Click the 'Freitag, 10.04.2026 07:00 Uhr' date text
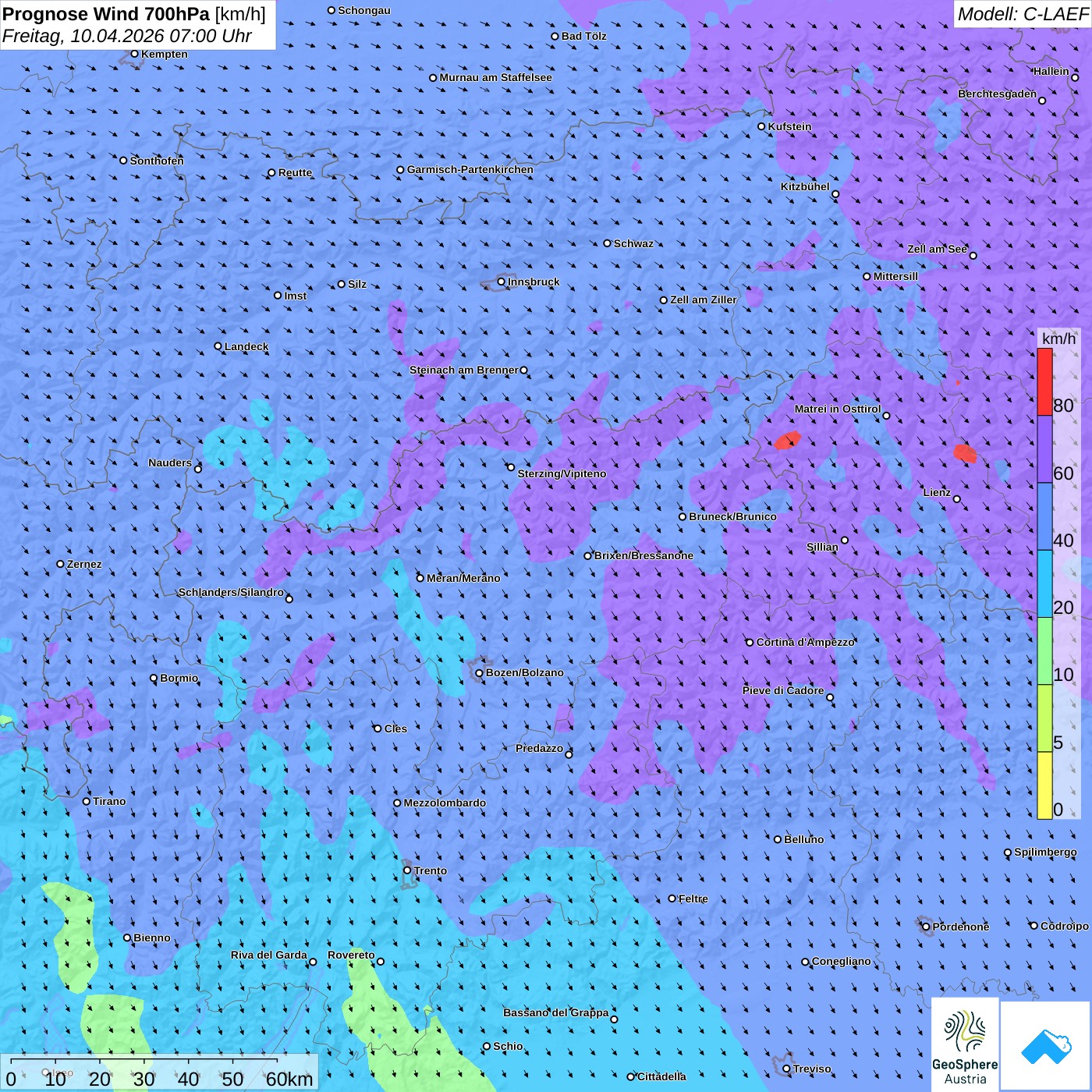Image resolution: width=1092 pixels, height=1092 pixels. (127, 36)
